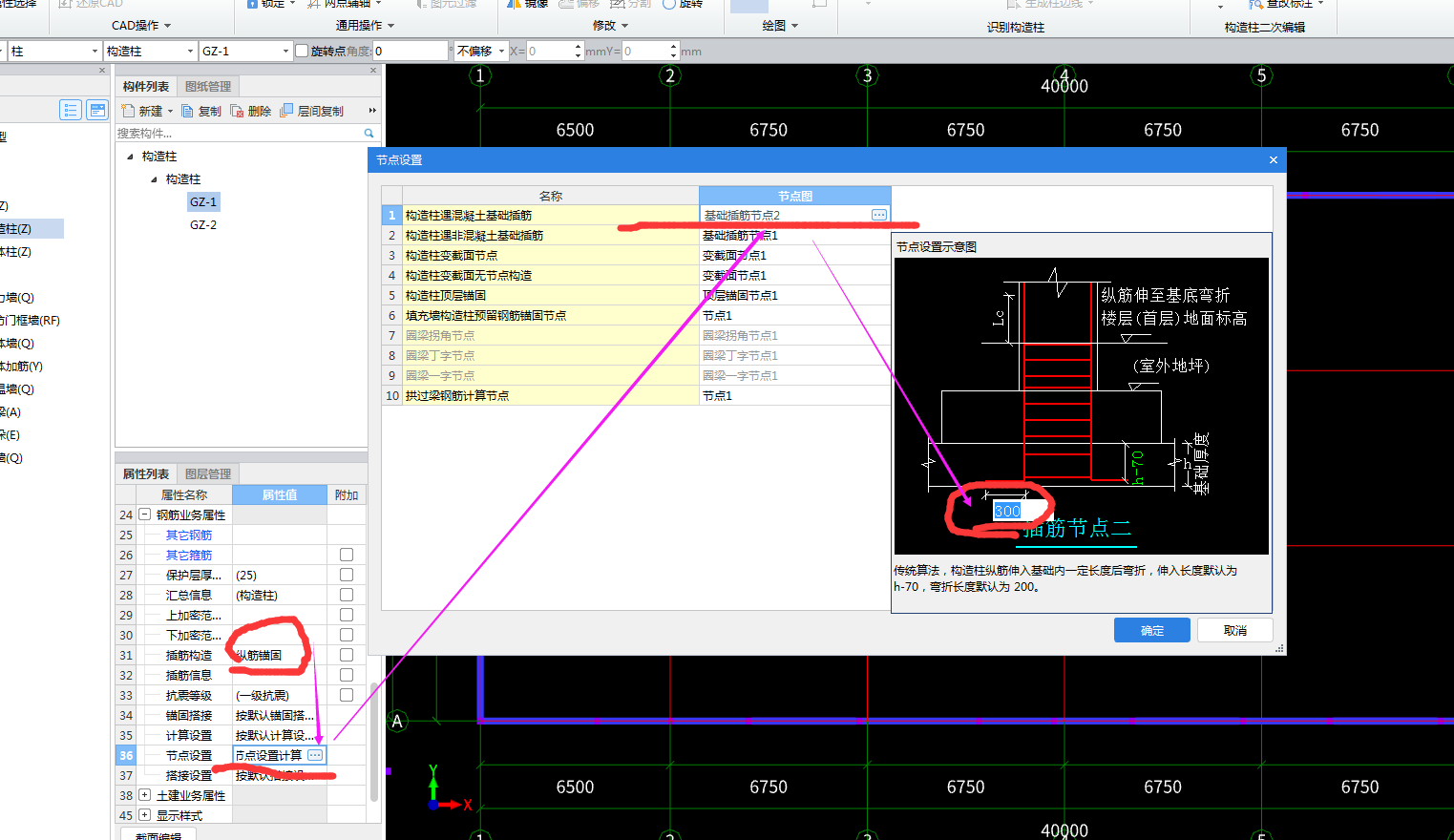The height and width of the screenshot is (840, 1454).
Task: Close the left navigation panel
Action: point(102,70)
